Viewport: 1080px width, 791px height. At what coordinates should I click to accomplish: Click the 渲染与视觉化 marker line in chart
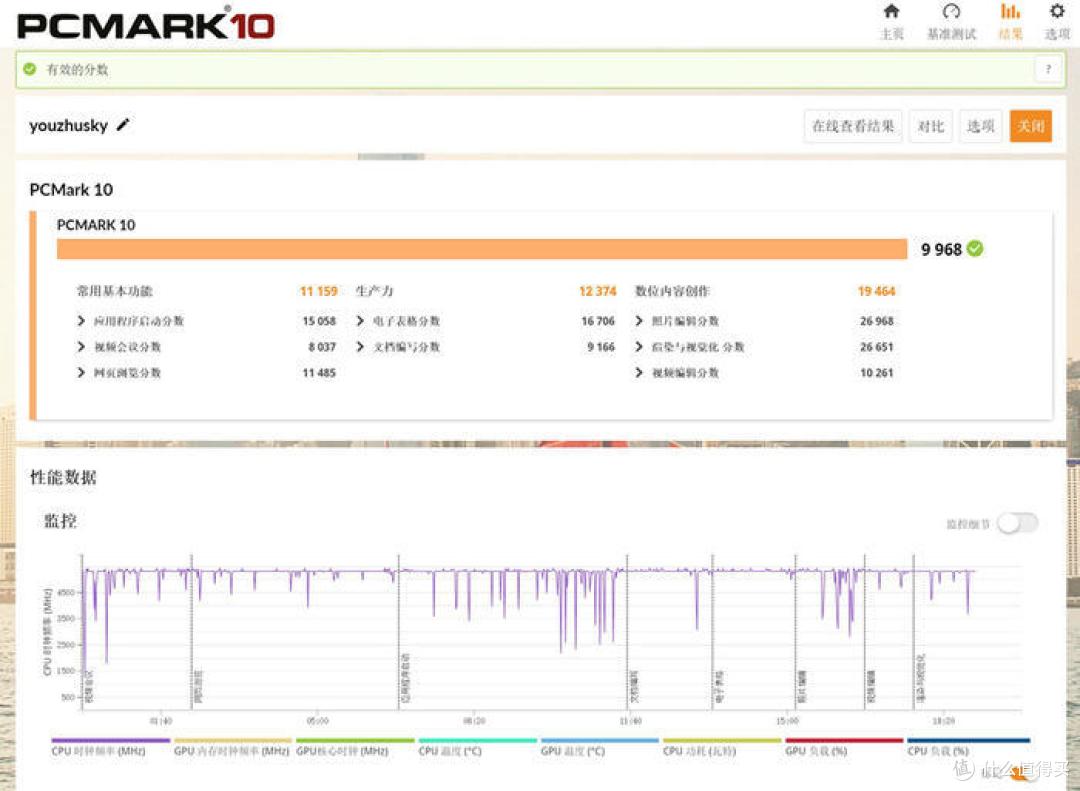pos(914,632)
